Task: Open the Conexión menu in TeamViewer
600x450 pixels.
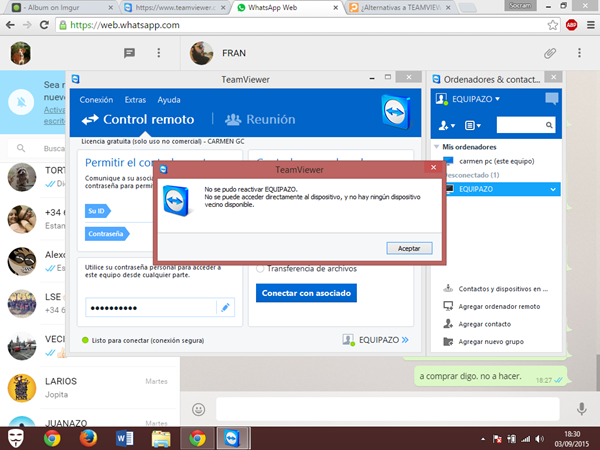Action: coord(96,100)
